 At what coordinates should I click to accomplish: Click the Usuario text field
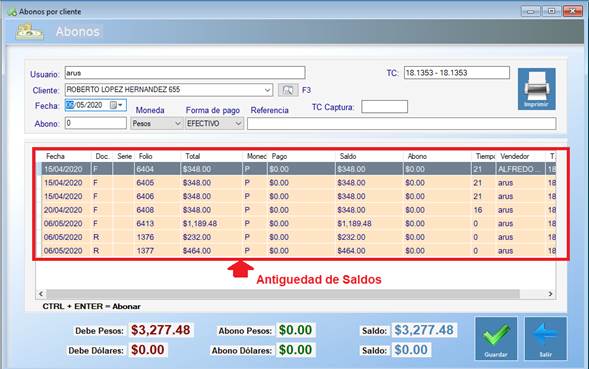point(185,73)
